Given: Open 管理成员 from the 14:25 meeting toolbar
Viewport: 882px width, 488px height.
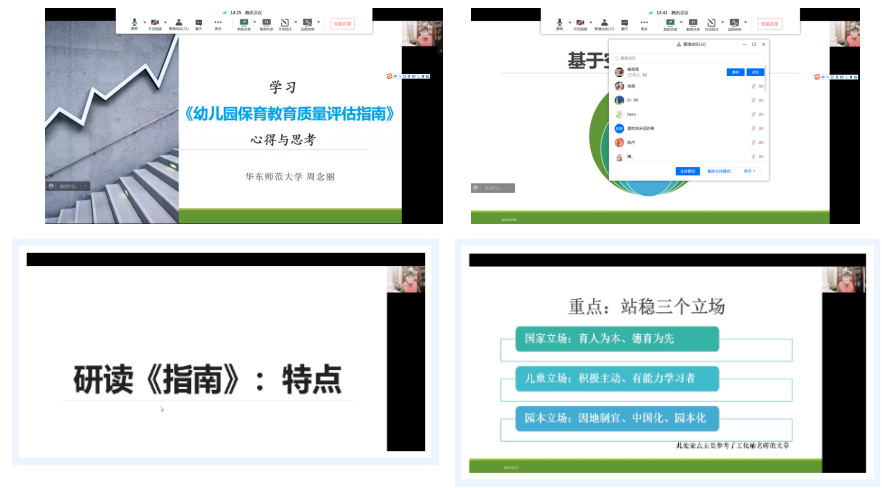Looking at the screenshot, I should pos(179,21).
